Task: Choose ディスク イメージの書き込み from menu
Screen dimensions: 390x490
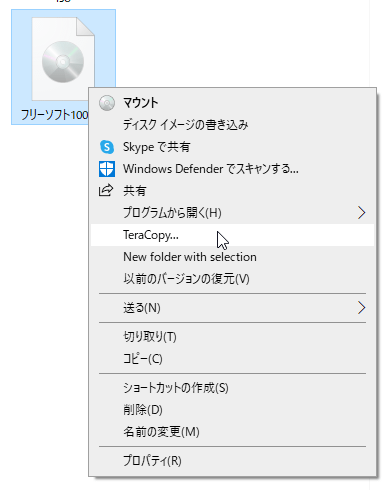Action: coord(232,125)
